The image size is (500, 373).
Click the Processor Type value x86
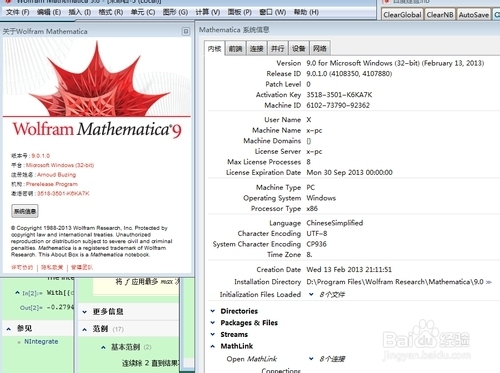click(312, 209)
